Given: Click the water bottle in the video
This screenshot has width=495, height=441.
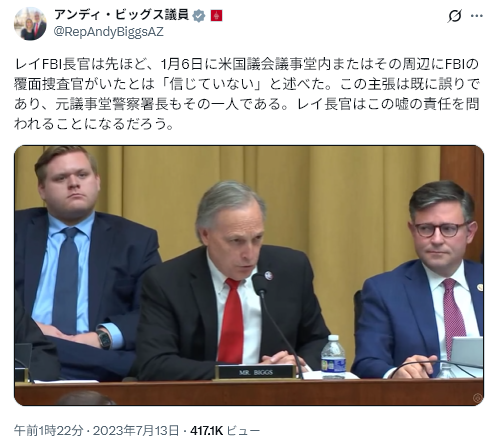Looking at the screenshot, I should (333, 357).
